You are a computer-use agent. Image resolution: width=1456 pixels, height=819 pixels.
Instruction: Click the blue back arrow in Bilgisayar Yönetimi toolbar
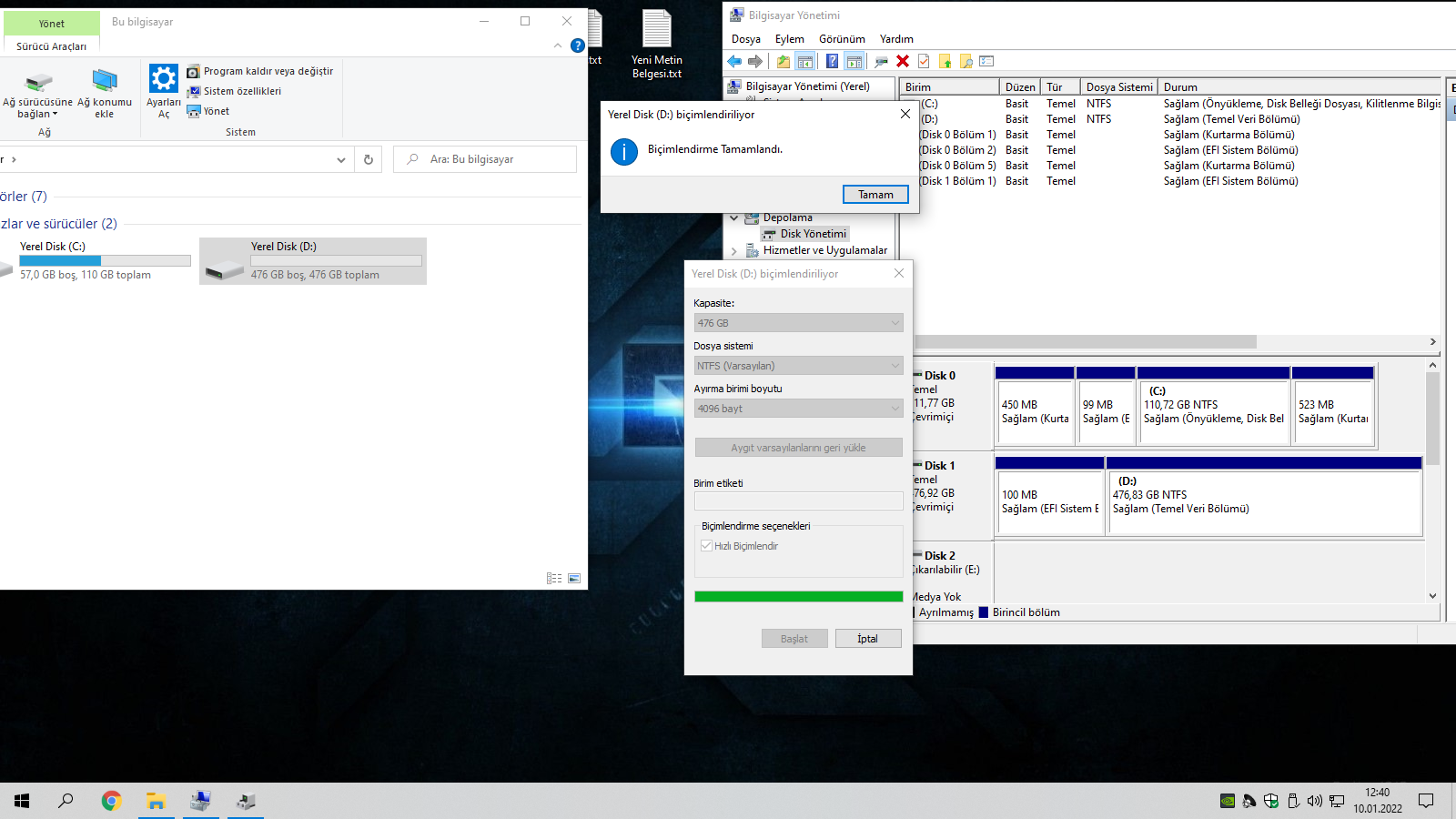click(x=734, y=61)
